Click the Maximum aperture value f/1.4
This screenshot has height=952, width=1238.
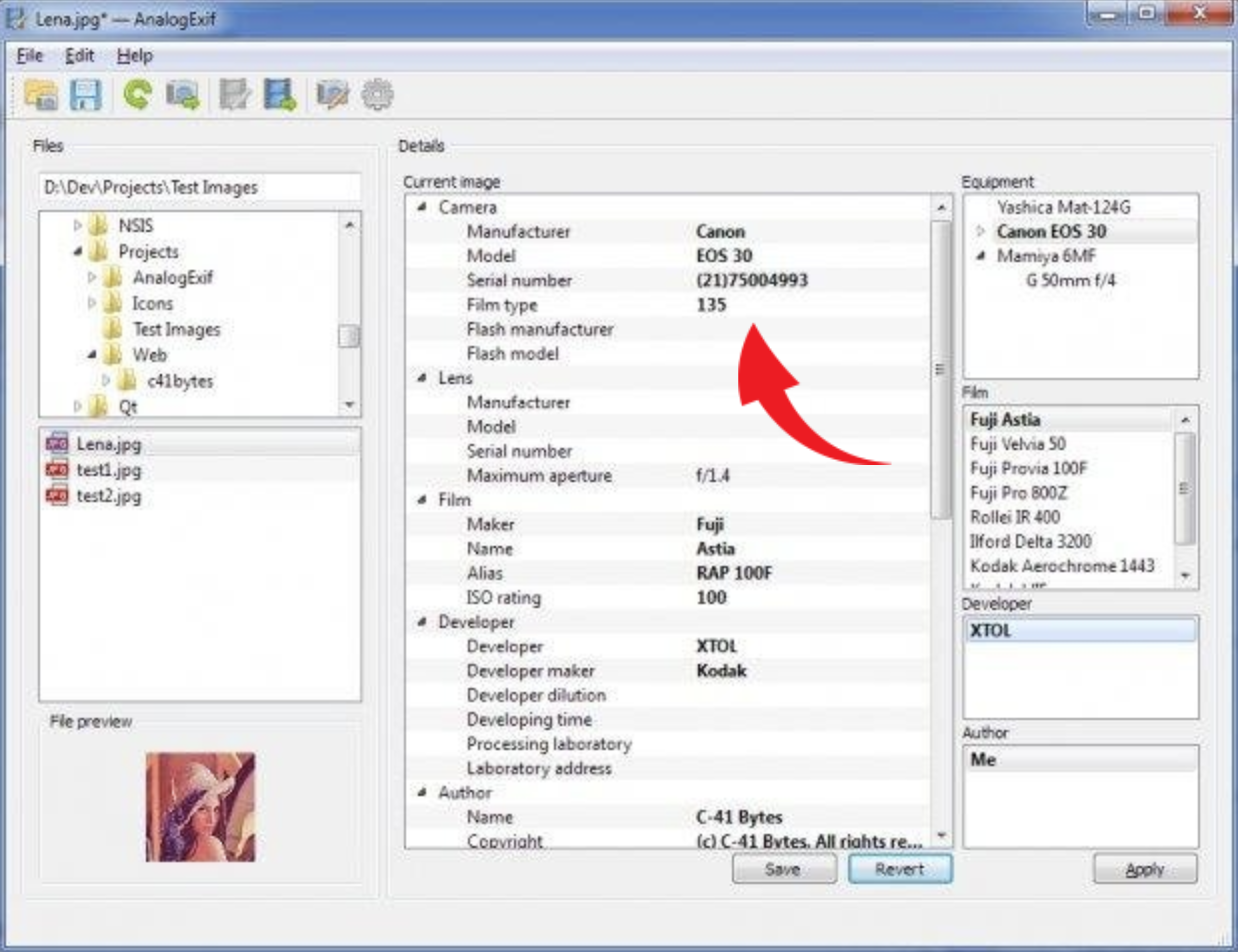[713, 476]
